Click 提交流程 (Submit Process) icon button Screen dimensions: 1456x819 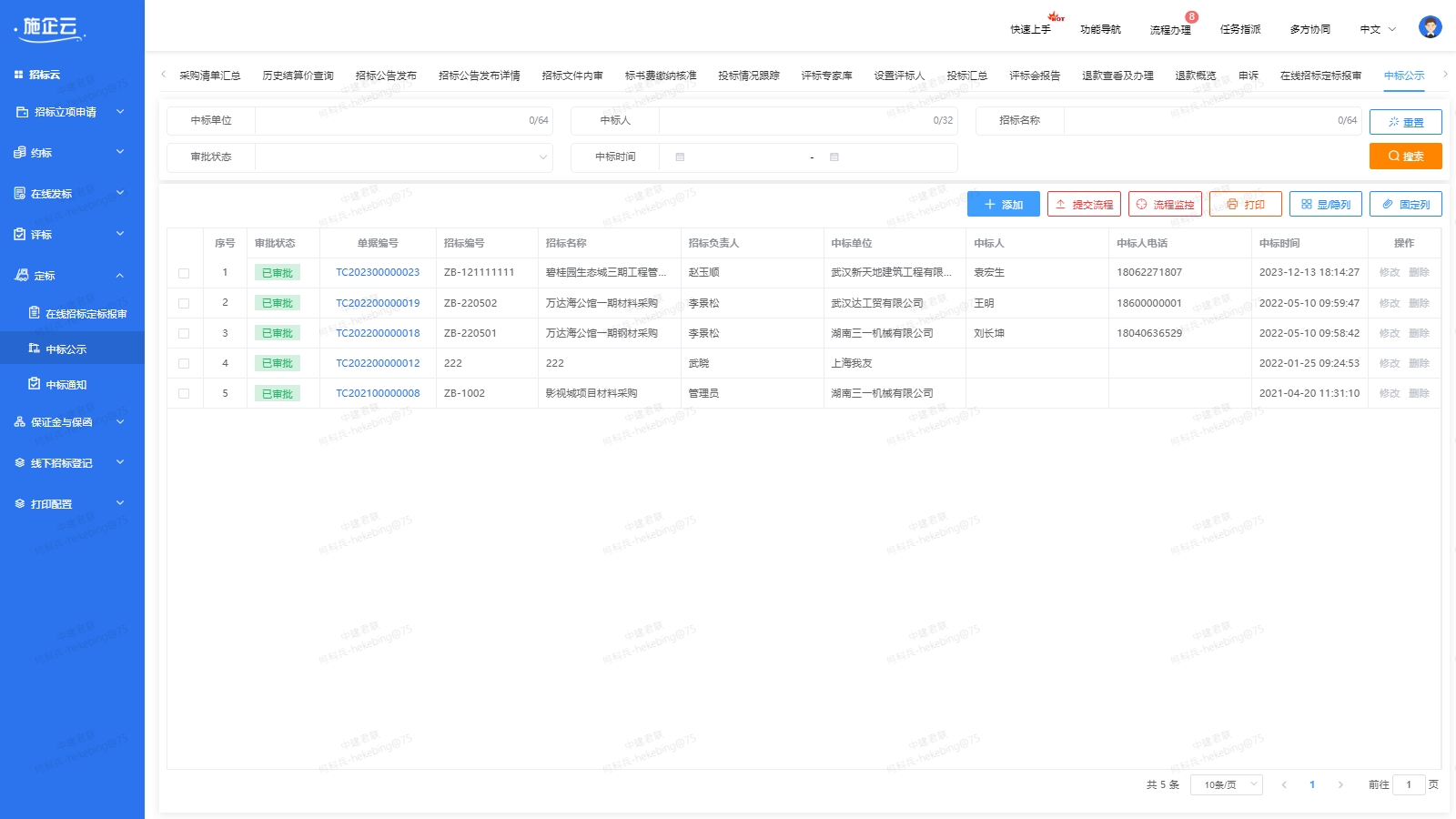[x=1084, y=204]
